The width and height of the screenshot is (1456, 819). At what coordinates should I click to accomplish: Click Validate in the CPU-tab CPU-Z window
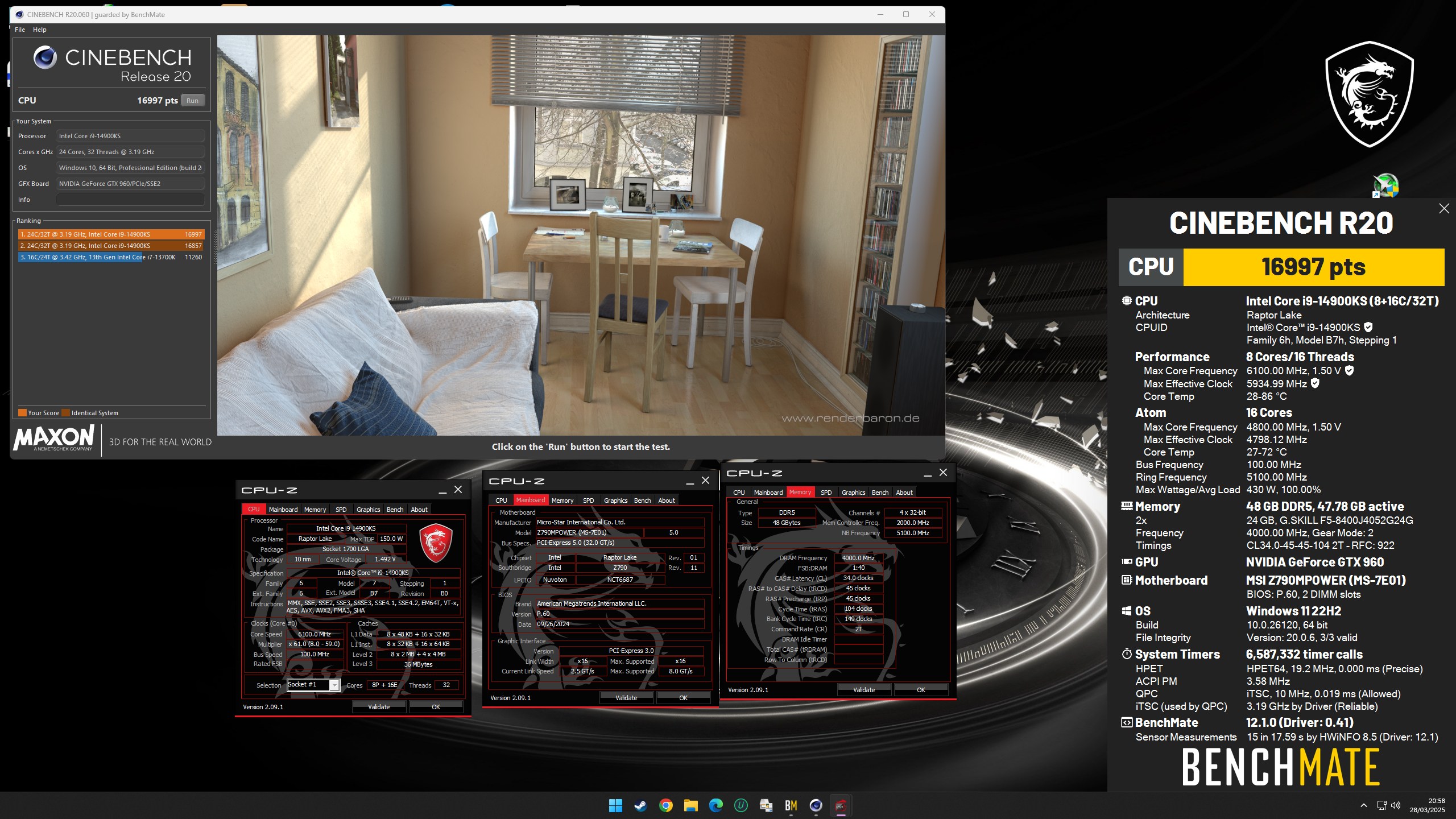click(379, 707)
